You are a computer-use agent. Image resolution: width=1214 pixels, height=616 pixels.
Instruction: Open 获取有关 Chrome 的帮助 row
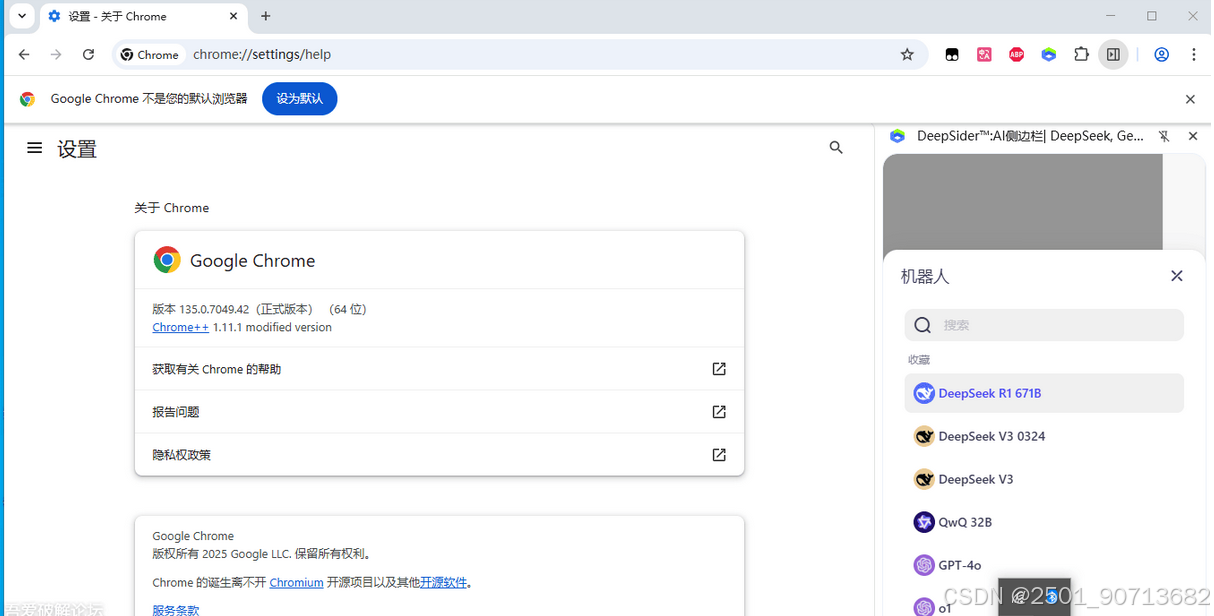pos(439,369)
